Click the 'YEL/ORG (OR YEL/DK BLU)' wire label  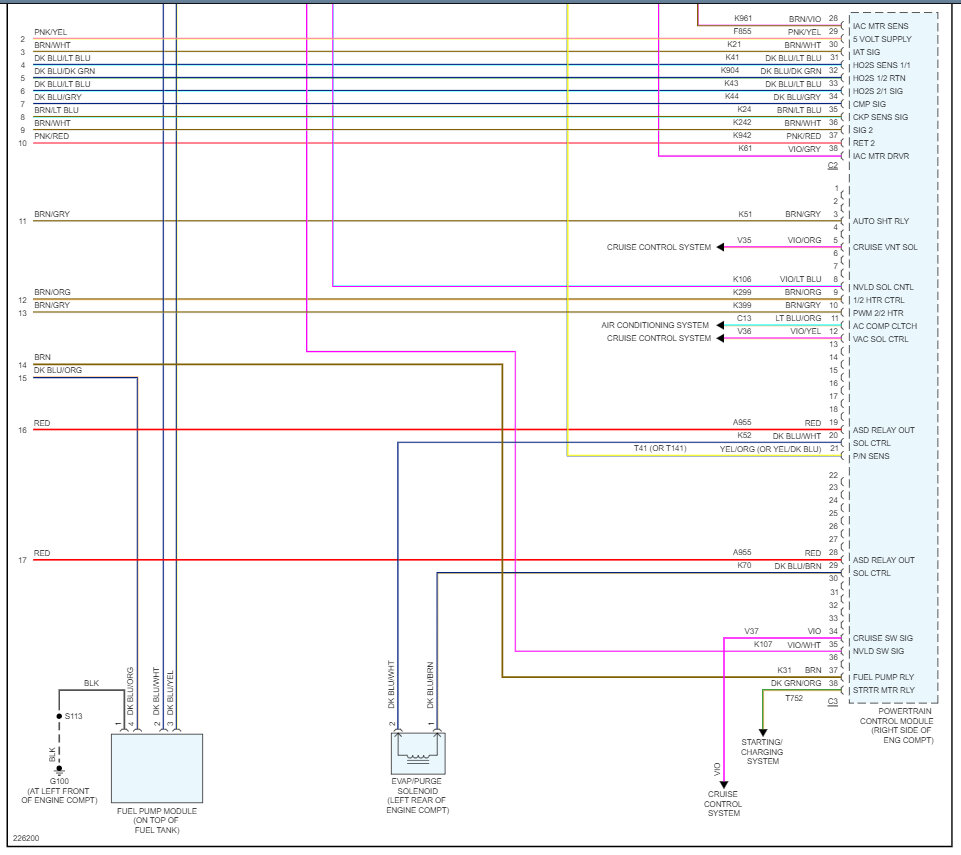point(770,449)
